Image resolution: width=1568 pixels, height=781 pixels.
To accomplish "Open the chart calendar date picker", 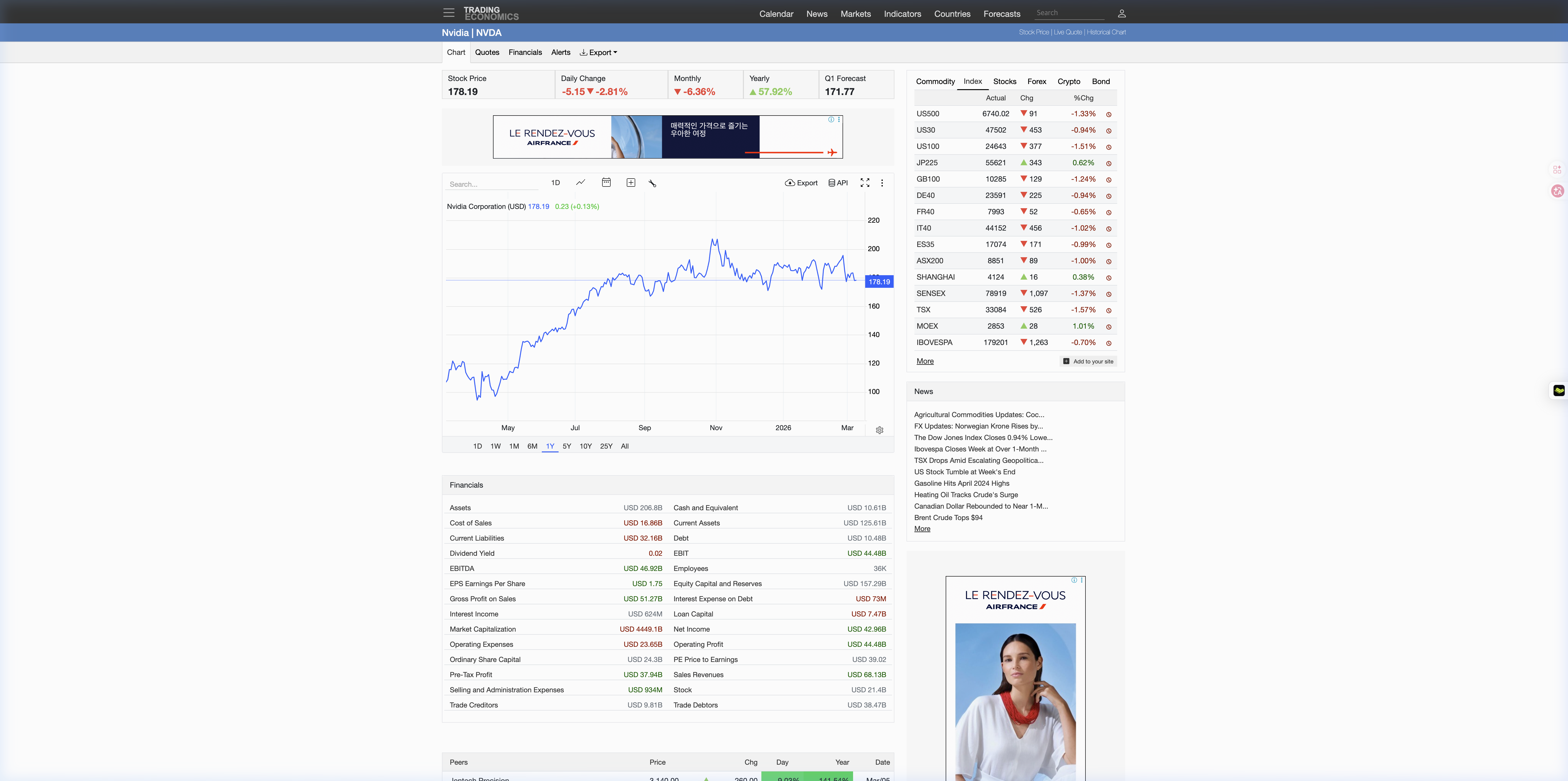I will pos(606,183).
